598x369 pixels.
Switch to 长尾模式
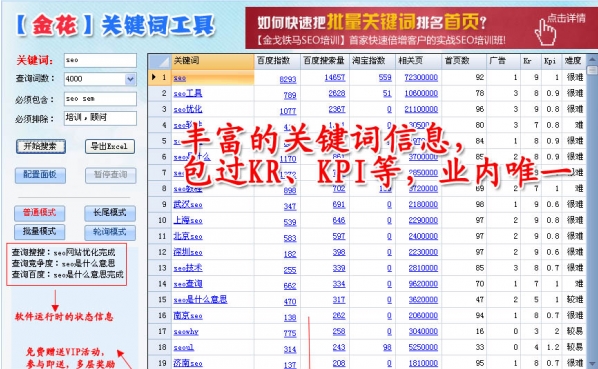pyautogui.click(x=110, y=213)
